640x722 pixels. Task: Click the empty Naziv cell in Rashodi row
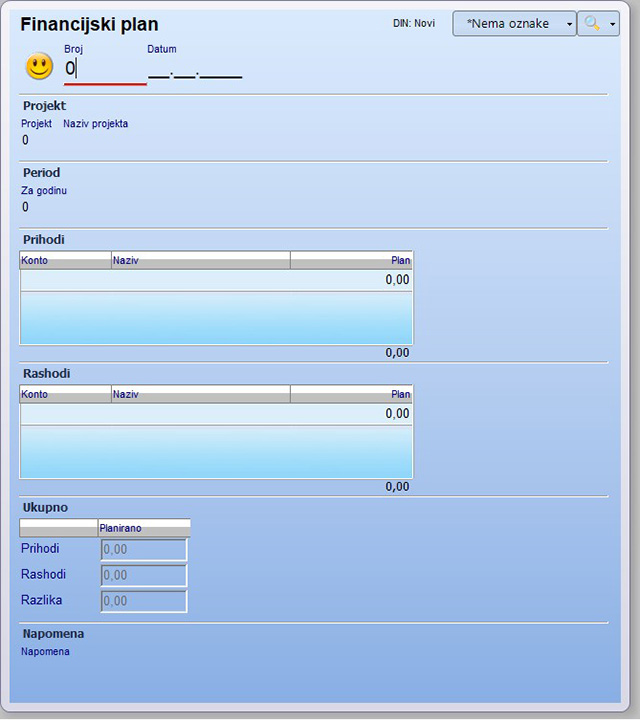[x=201, y=414]
